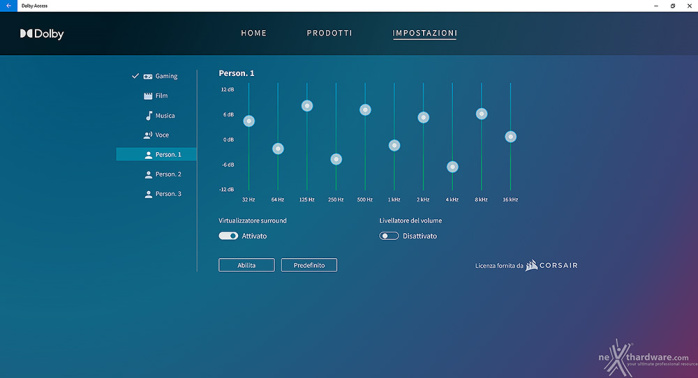Viewport: 698px width, 378px height.
Task: Click the Abilita button
Action: [247, 265]
